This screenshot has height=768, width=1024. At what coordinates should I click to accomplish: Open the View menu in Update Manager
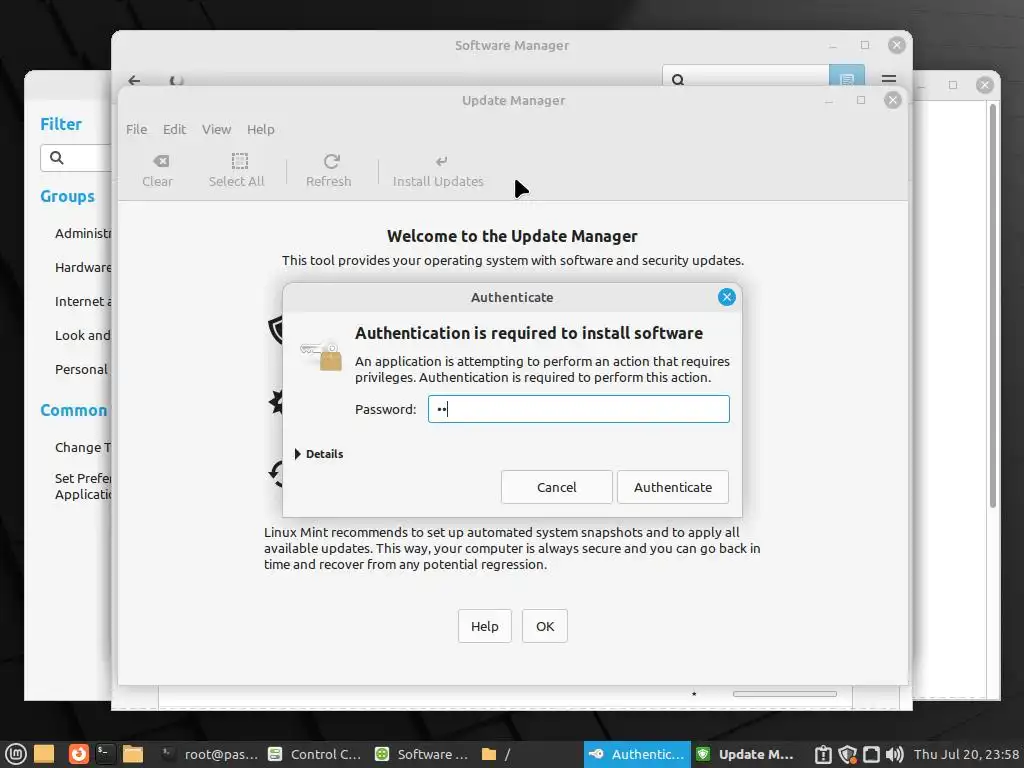click(x=216, y=129)
